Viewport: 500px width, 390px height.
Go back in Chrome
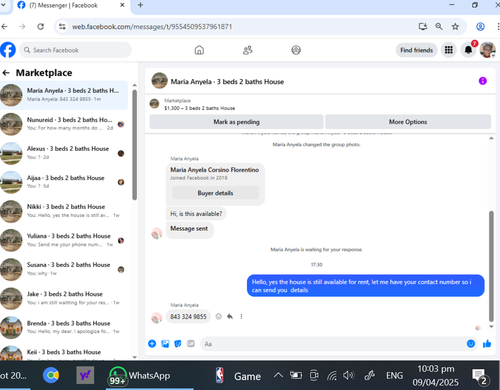(x=5, y=27)
